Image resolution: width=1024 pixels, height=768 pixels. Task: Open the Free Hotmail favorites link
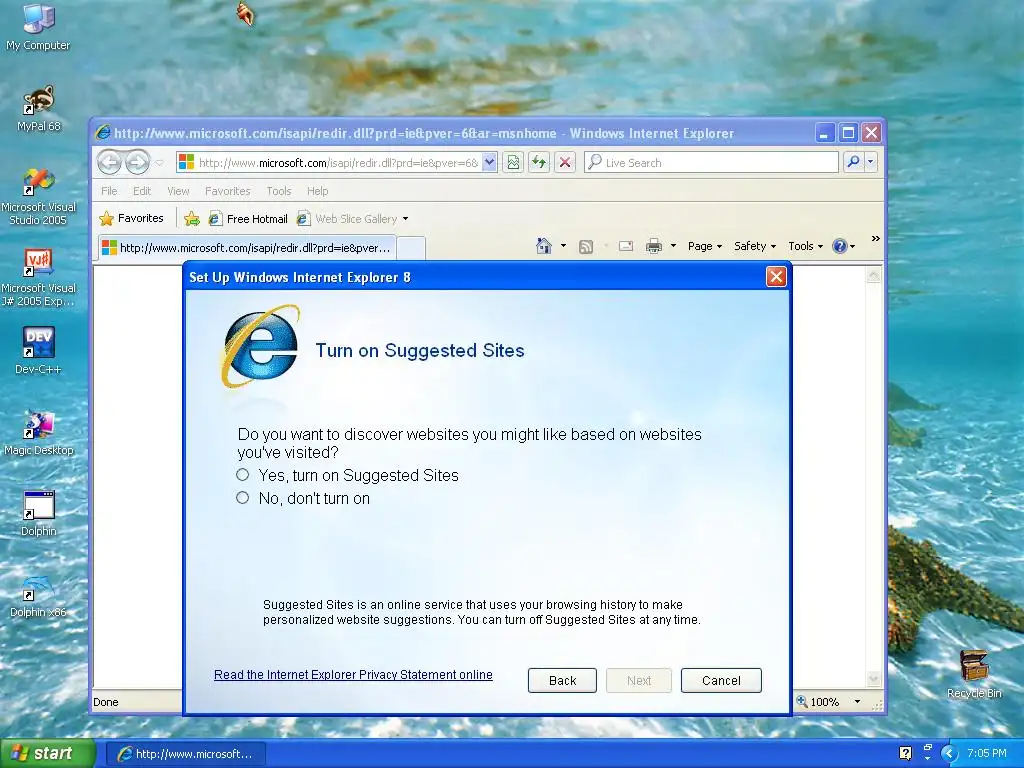coord(248,219)
